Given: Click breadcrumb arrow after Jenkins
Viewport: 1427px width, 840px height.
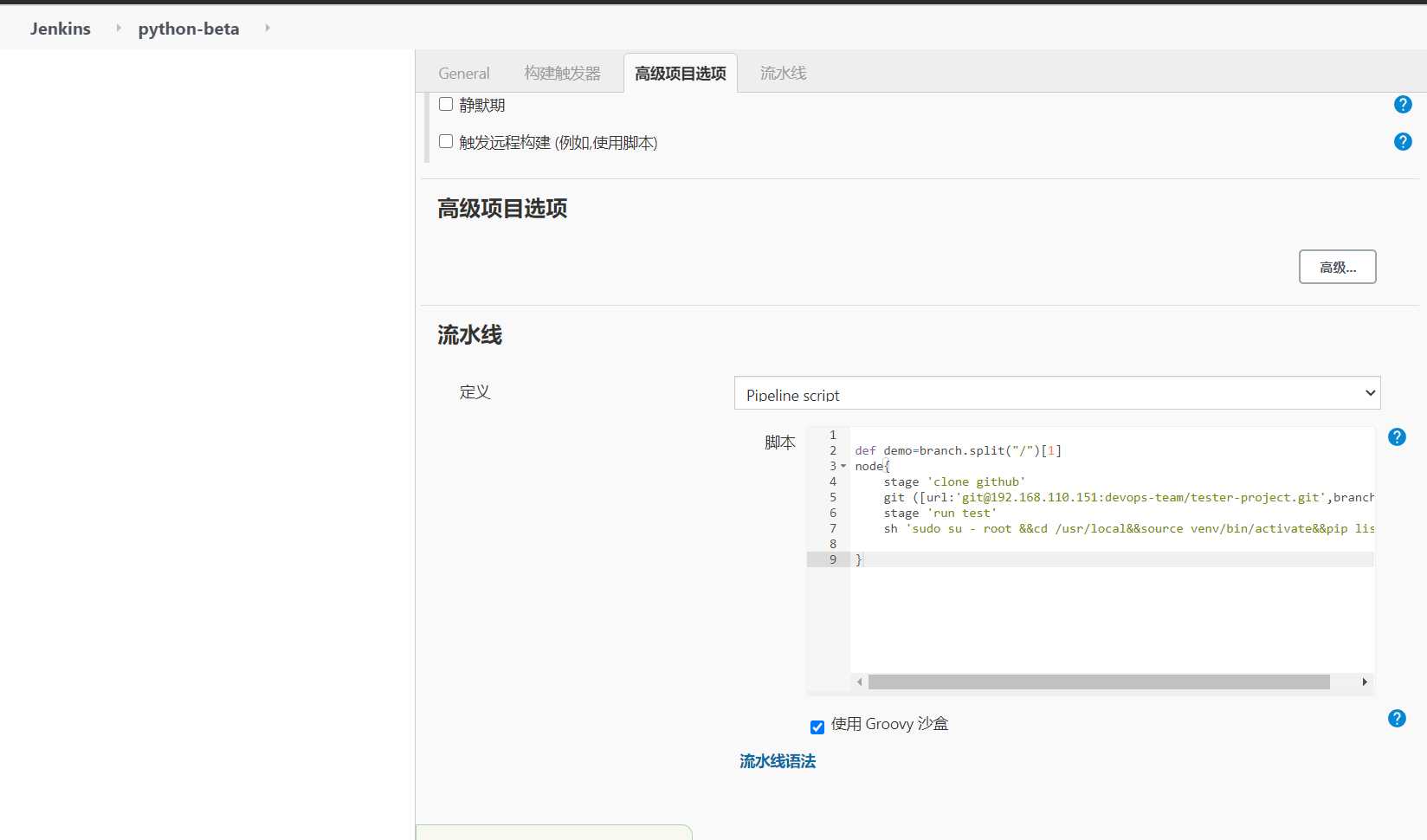Looking at the screenshot, I should pos(119,28).
